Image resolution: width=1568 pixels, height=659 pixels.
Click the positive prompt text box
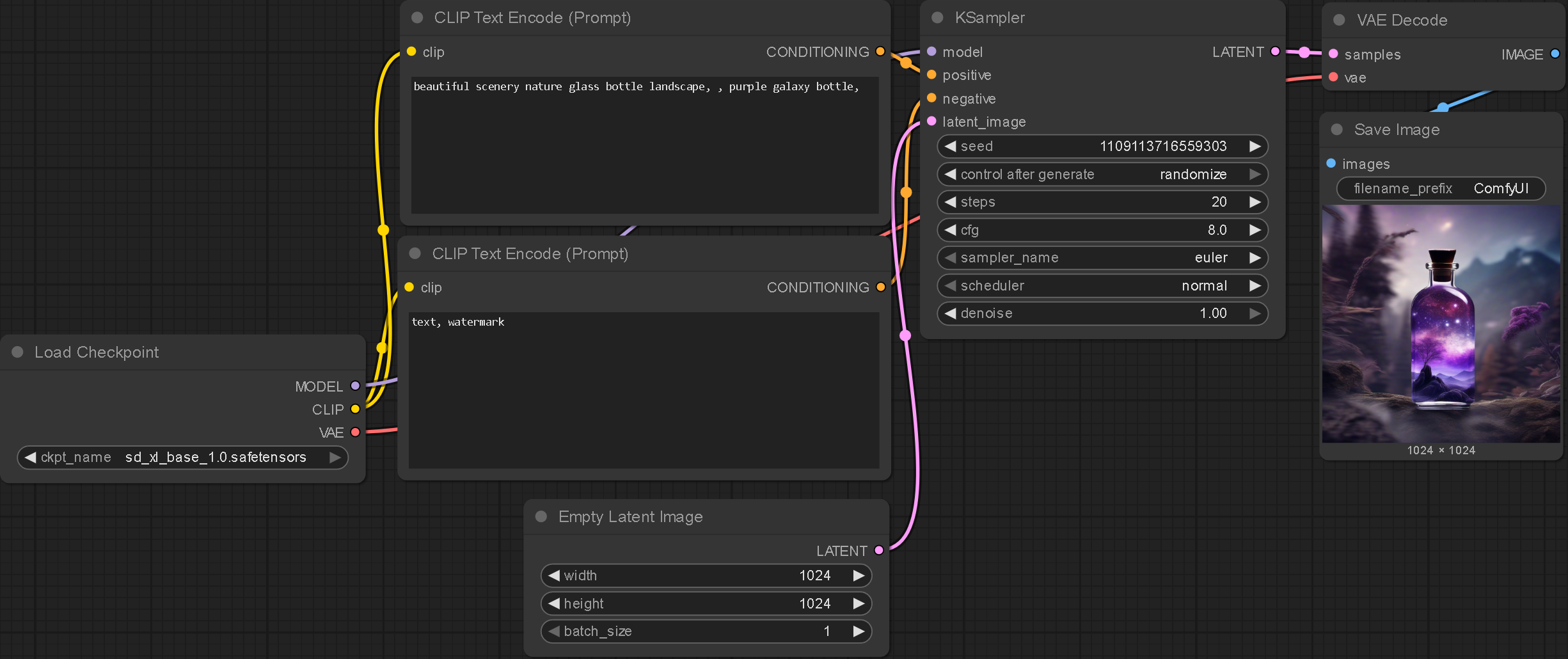pos(645,145)
